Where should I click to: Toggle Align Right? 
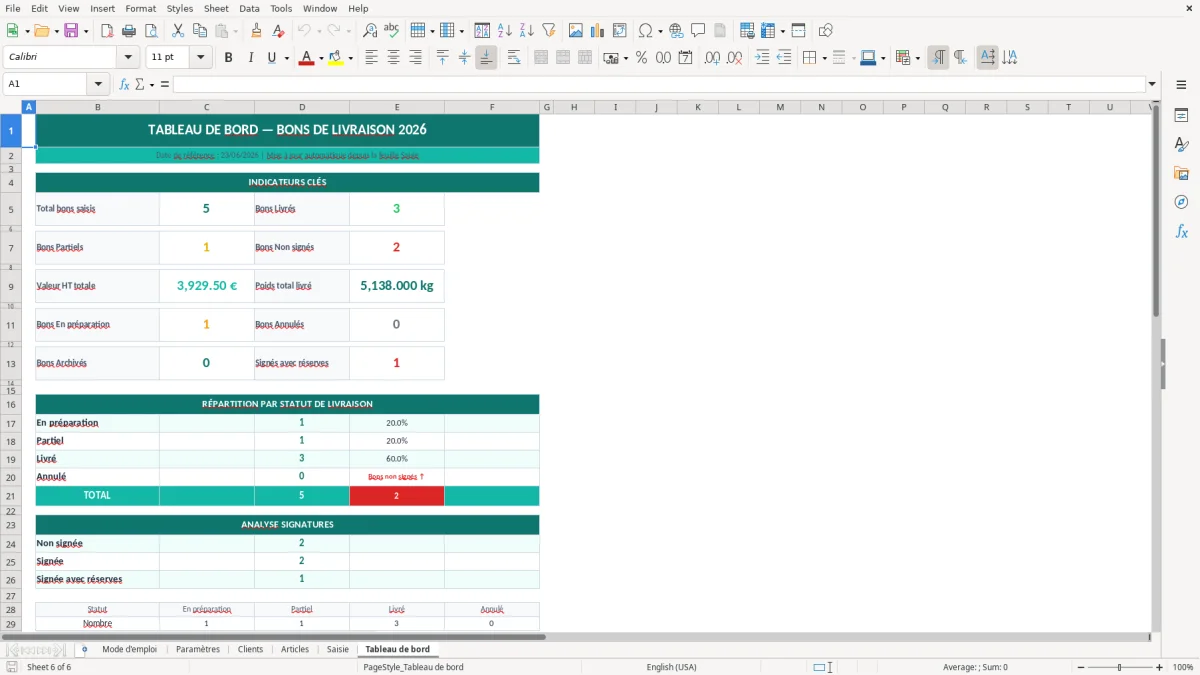pos(415,58)
